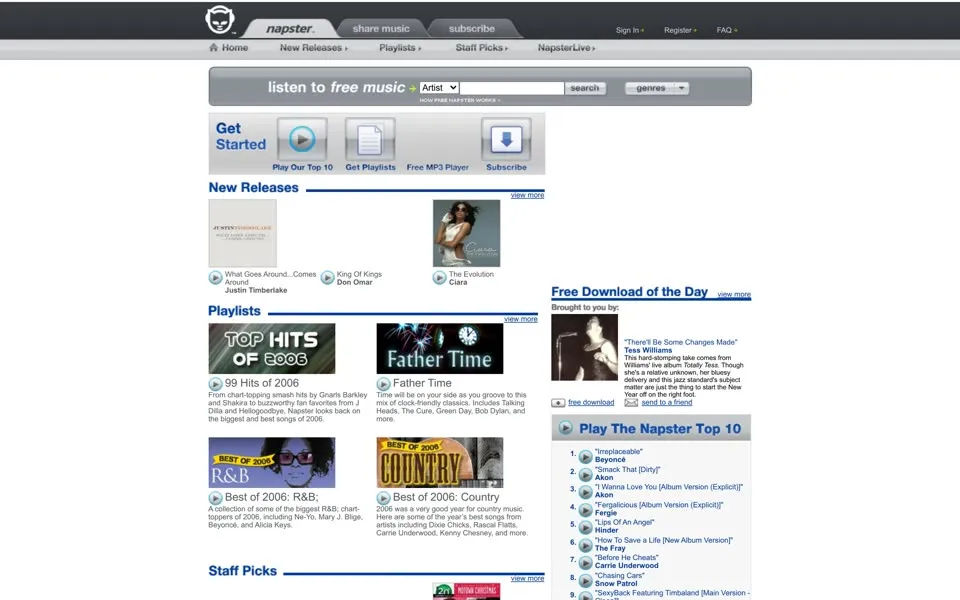Viewport: 960px width, 600px height.
Task: Play The Evolution by Ciara
Action: pos(440,277)
